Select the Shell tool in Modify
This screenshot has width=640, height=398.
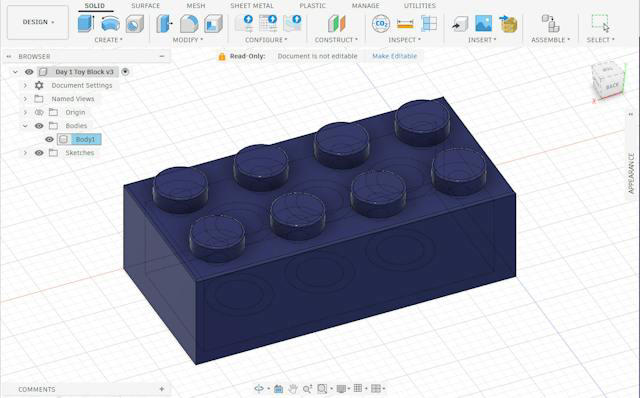point(213,24)
